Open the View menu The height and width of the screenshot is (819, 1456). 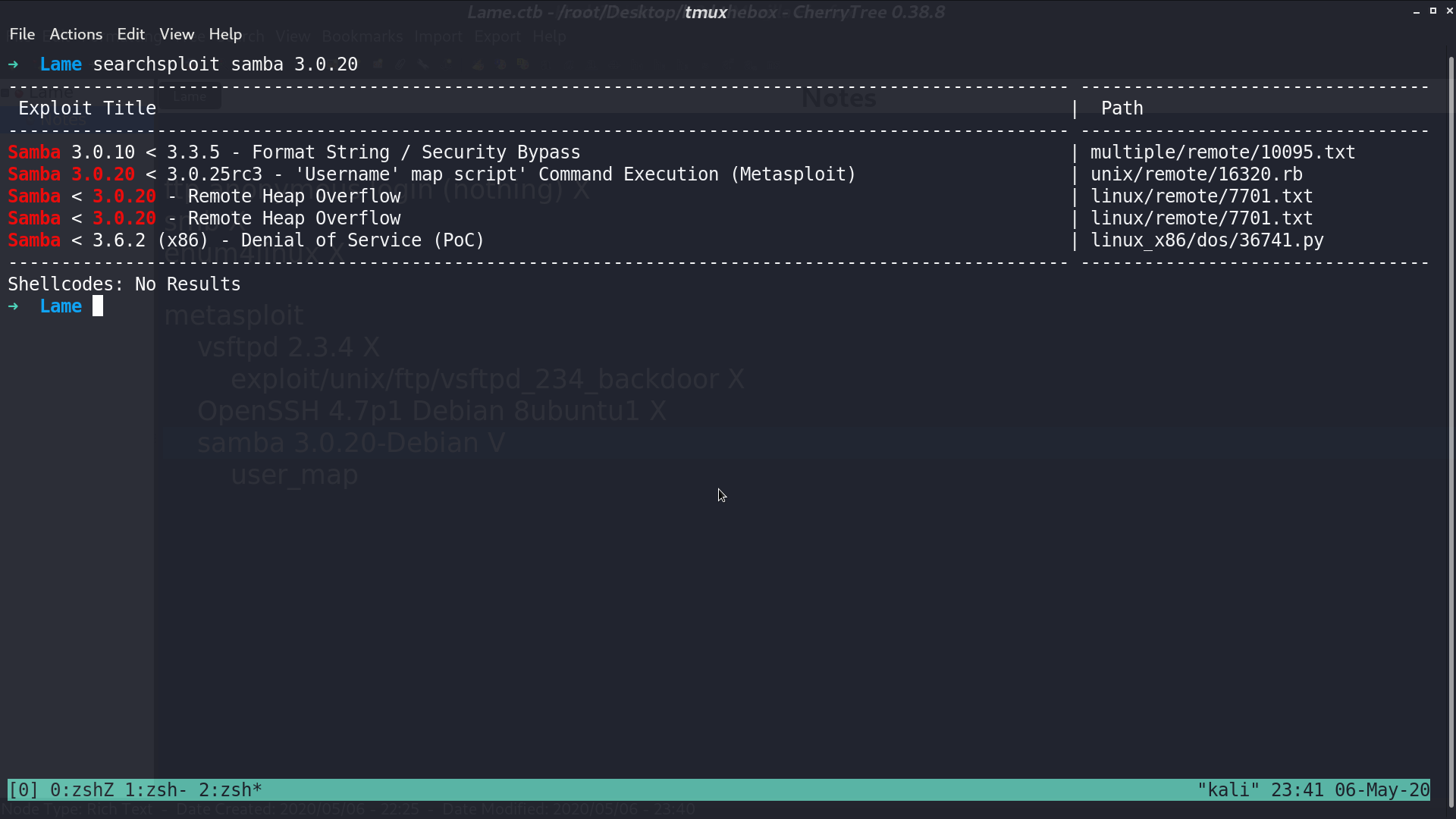(177, 34)
